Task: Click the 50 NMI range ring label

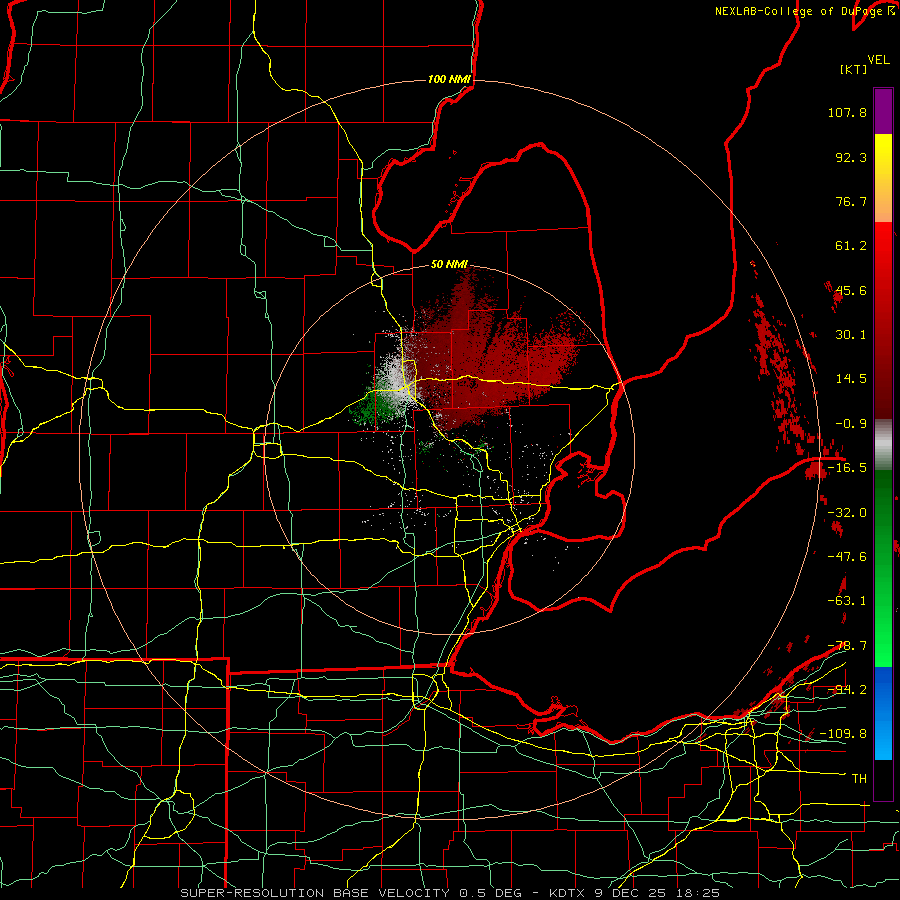Action: pos(449,265)
